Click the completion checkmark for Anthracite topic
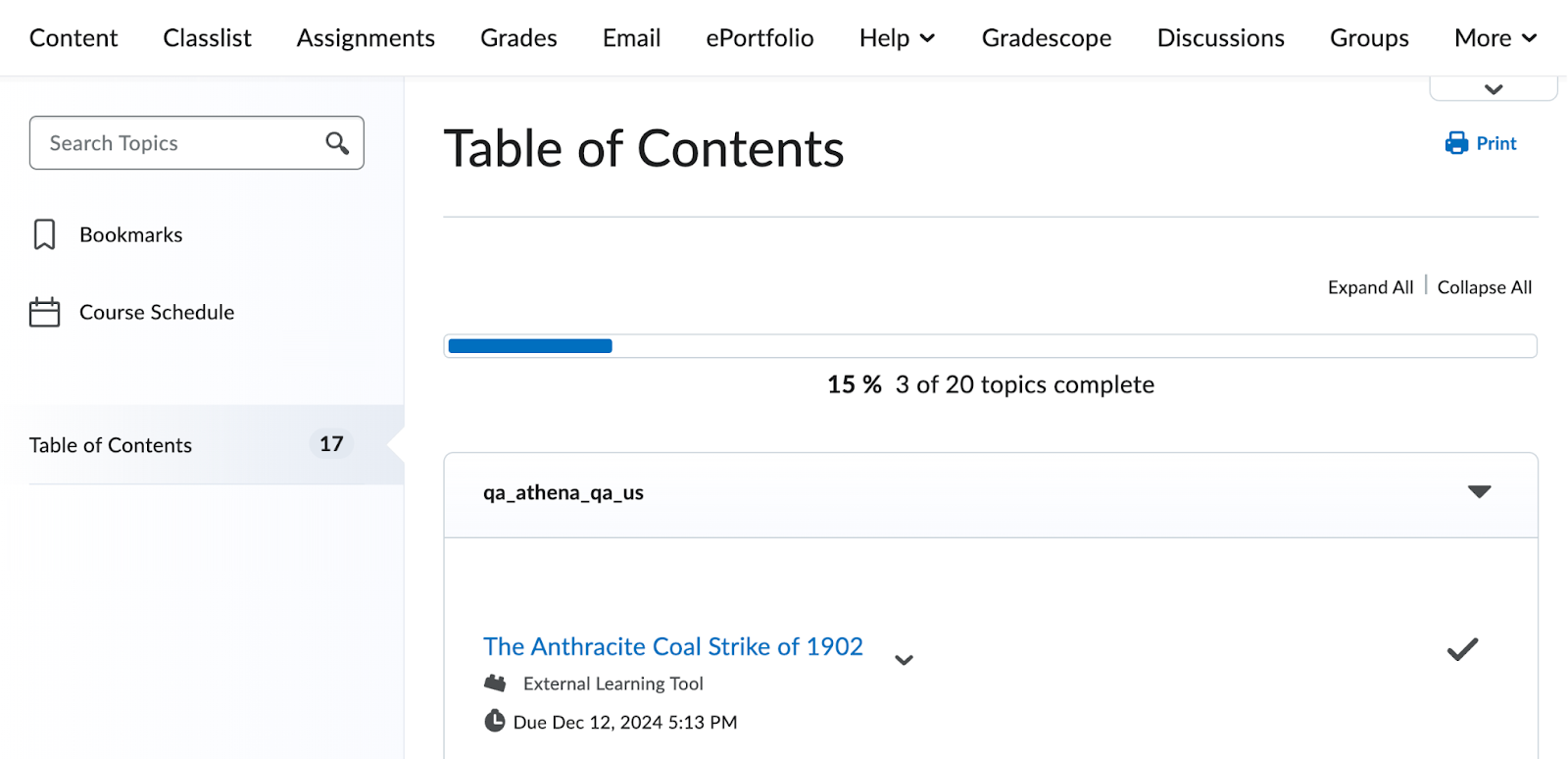This screenshot has height=759, width=1568. point(1462,649)
